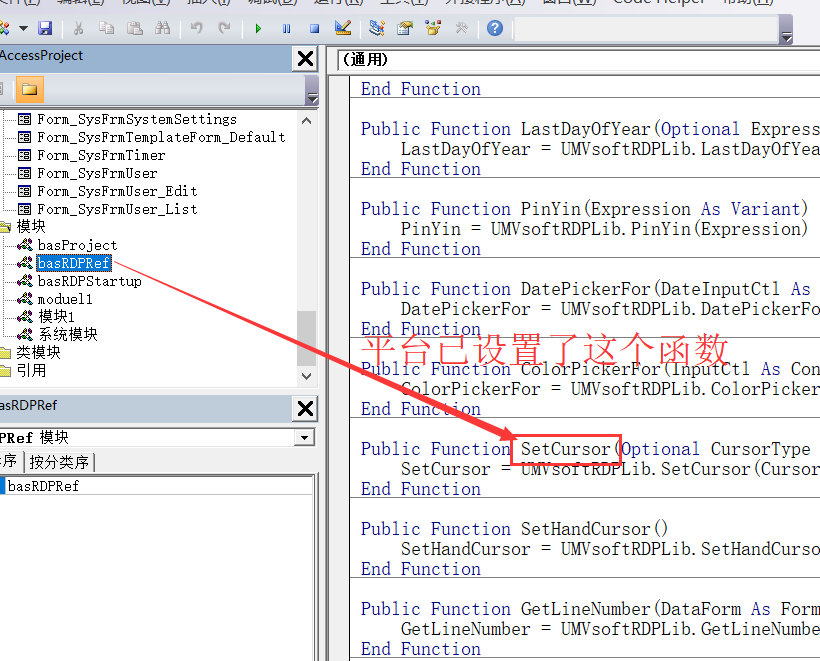Open Object Browser toolbar icon
This screenshot has width=820, height=661.
click(x=433, y=28)
